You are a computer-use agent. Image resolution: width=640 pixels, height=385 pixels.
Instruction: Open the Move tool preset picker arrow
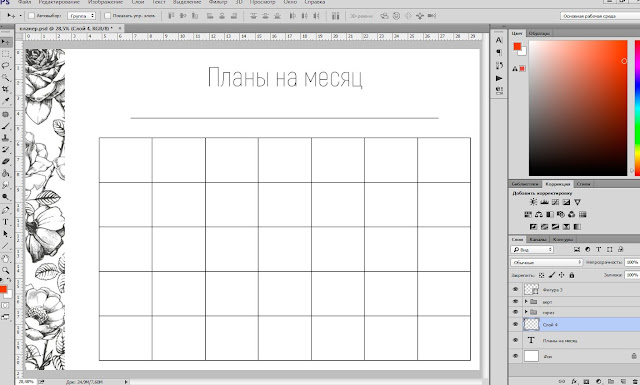pos(20,16)
